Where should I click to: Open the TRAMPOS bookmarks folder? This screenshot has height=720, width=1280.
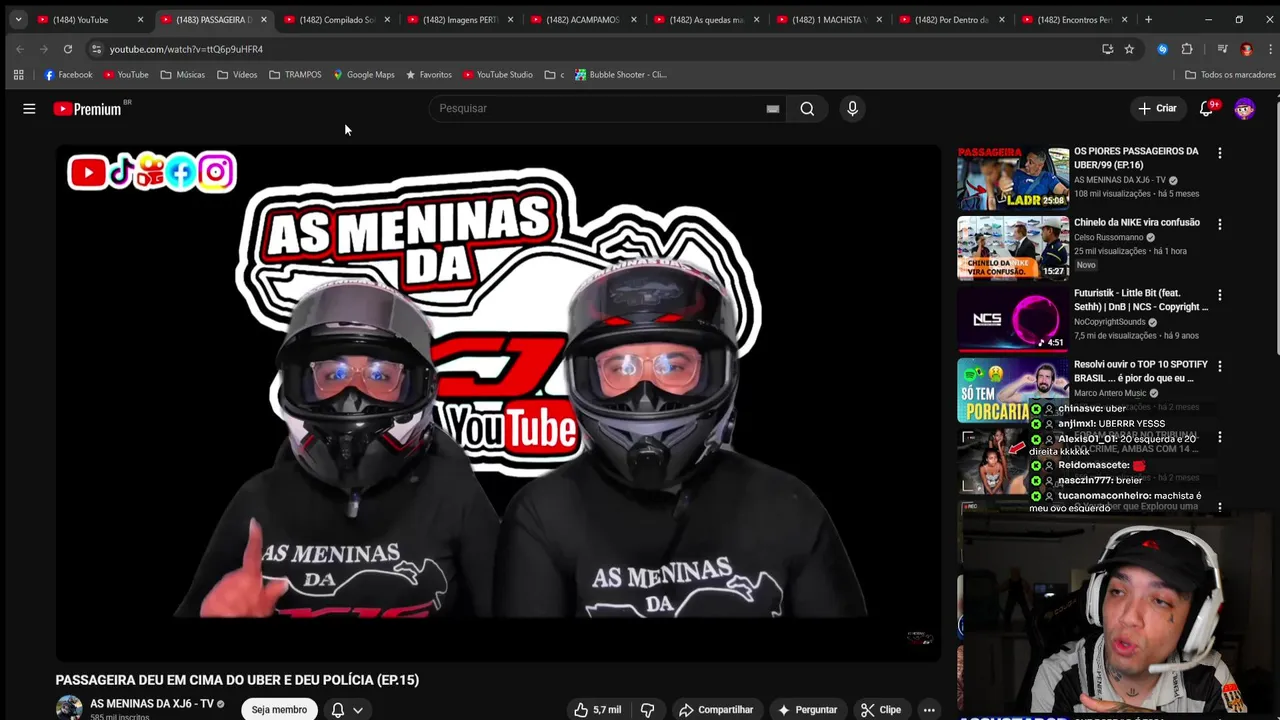tap(295, 74)
